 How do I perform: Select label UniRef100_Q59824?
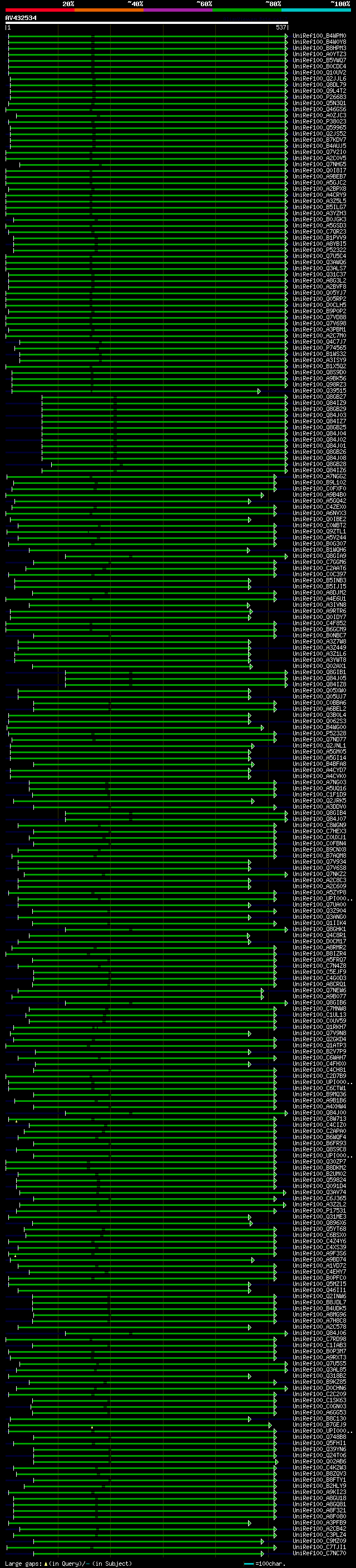[319, 1180]
